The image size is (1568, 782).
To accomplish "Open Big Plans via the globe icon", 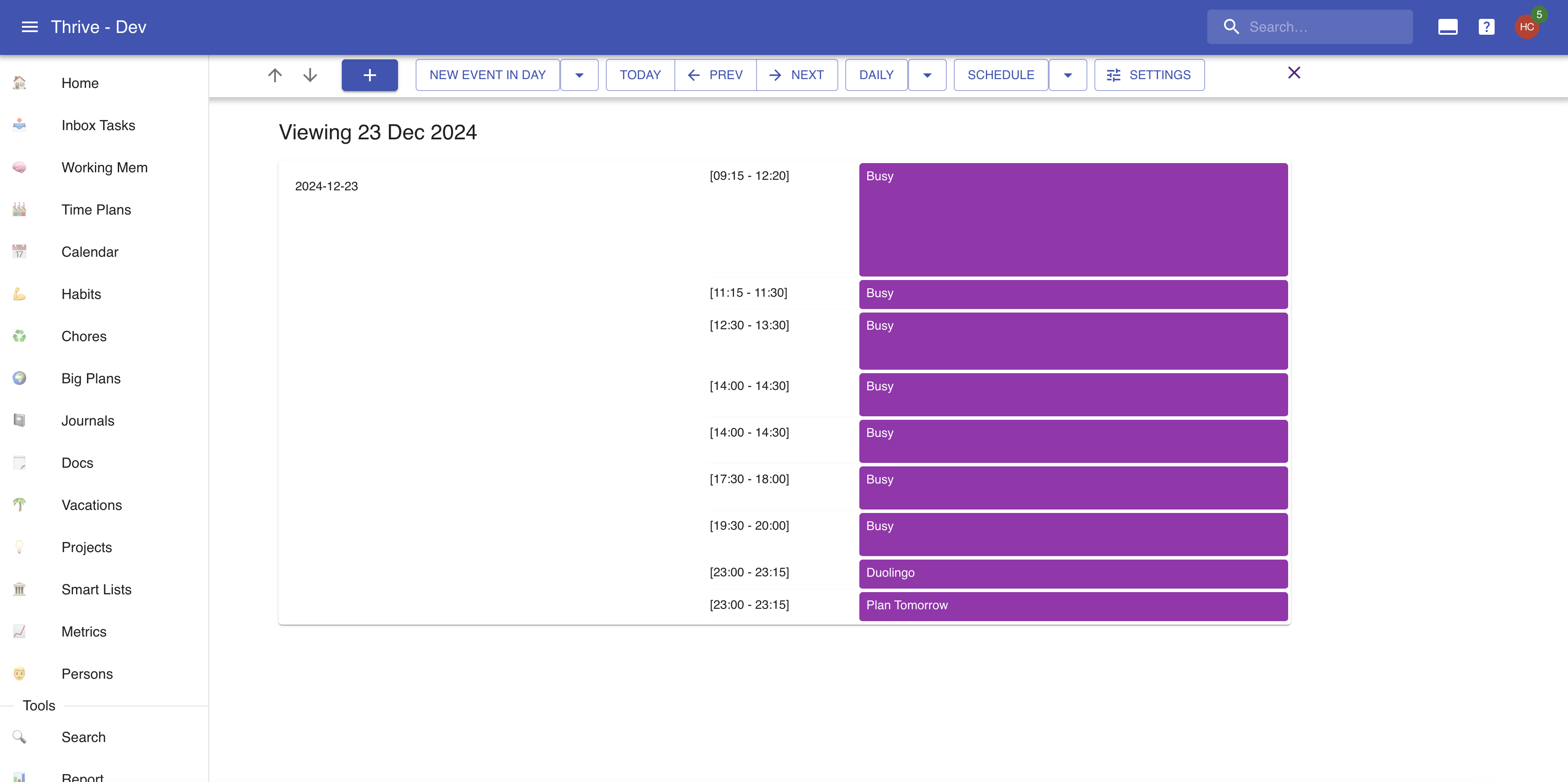I will [x=19, y=378].
